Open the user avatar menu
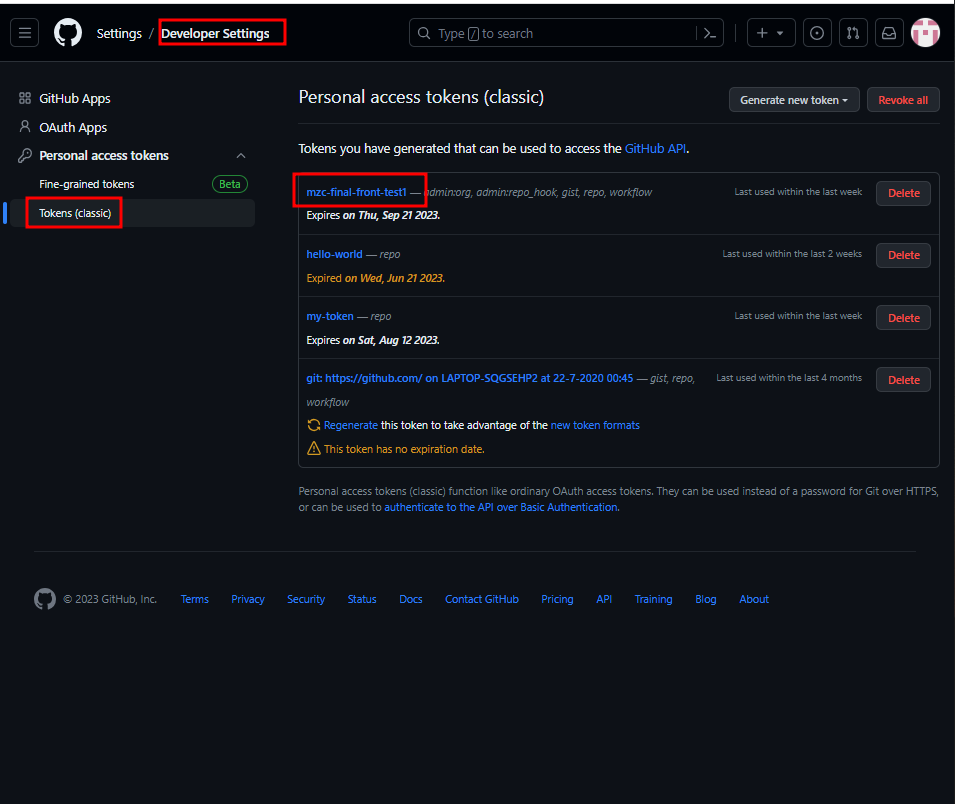Viewport: 955px width, 804px height. click(925, 33)
